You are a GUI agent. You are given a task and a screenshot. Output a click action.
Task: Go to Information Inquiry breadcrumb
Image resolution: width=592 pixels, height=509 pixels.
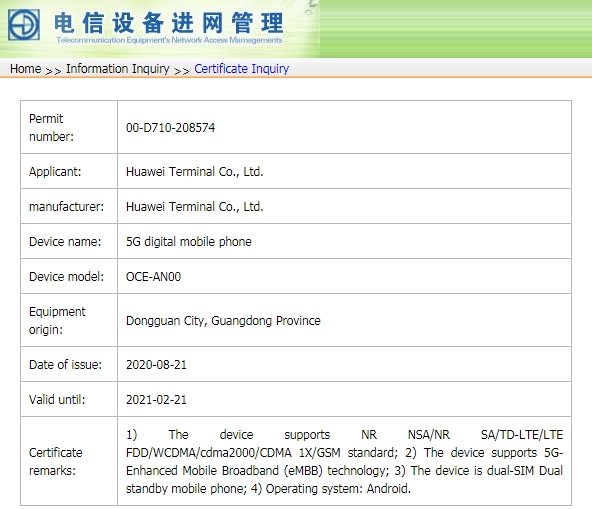117,69
